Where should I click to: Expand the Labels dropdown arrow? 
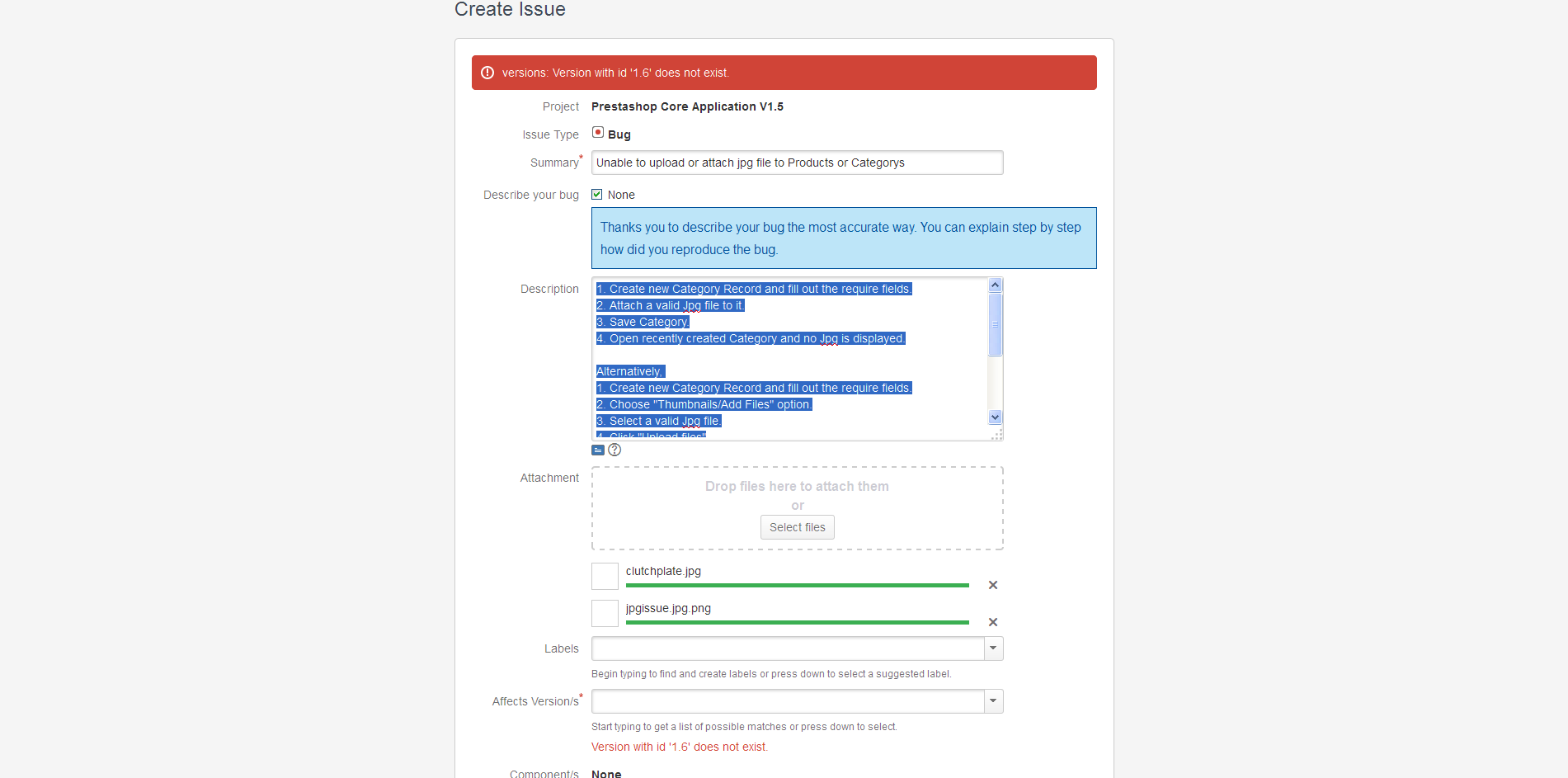coord(993,648)
